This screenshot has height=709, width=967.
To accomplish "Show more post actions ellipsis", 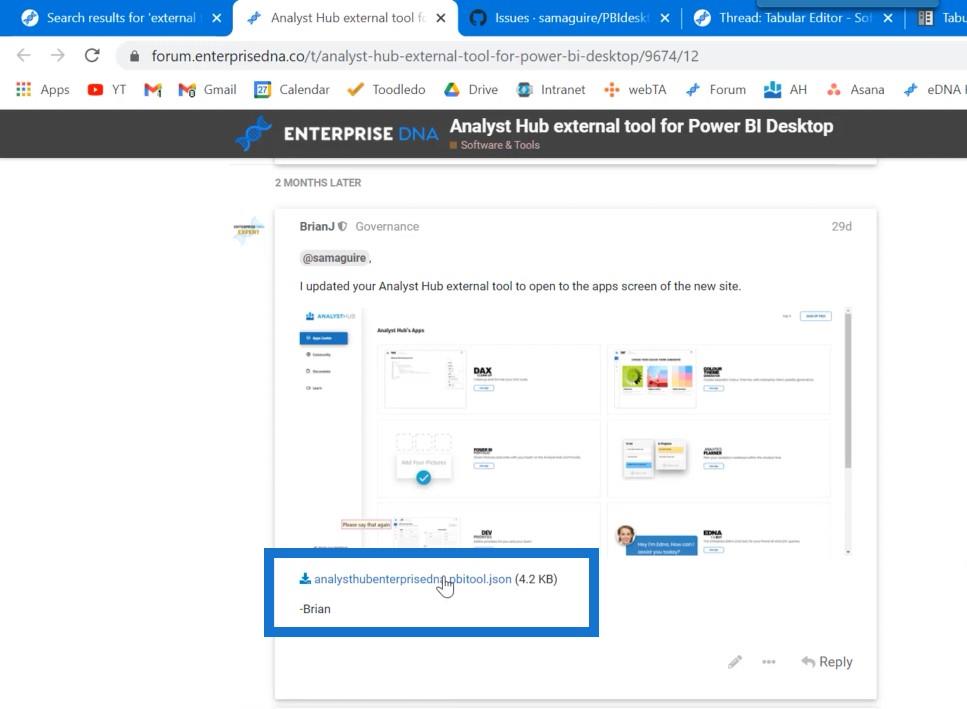I will pyautogui.click(x=768, y=662).
